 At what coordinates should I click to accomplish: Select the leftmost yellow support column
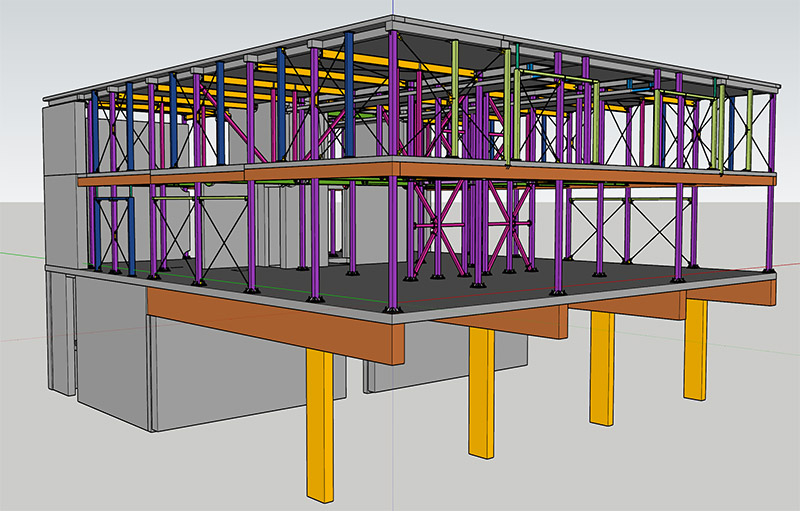pyautogui.click(x=319, y=424)
